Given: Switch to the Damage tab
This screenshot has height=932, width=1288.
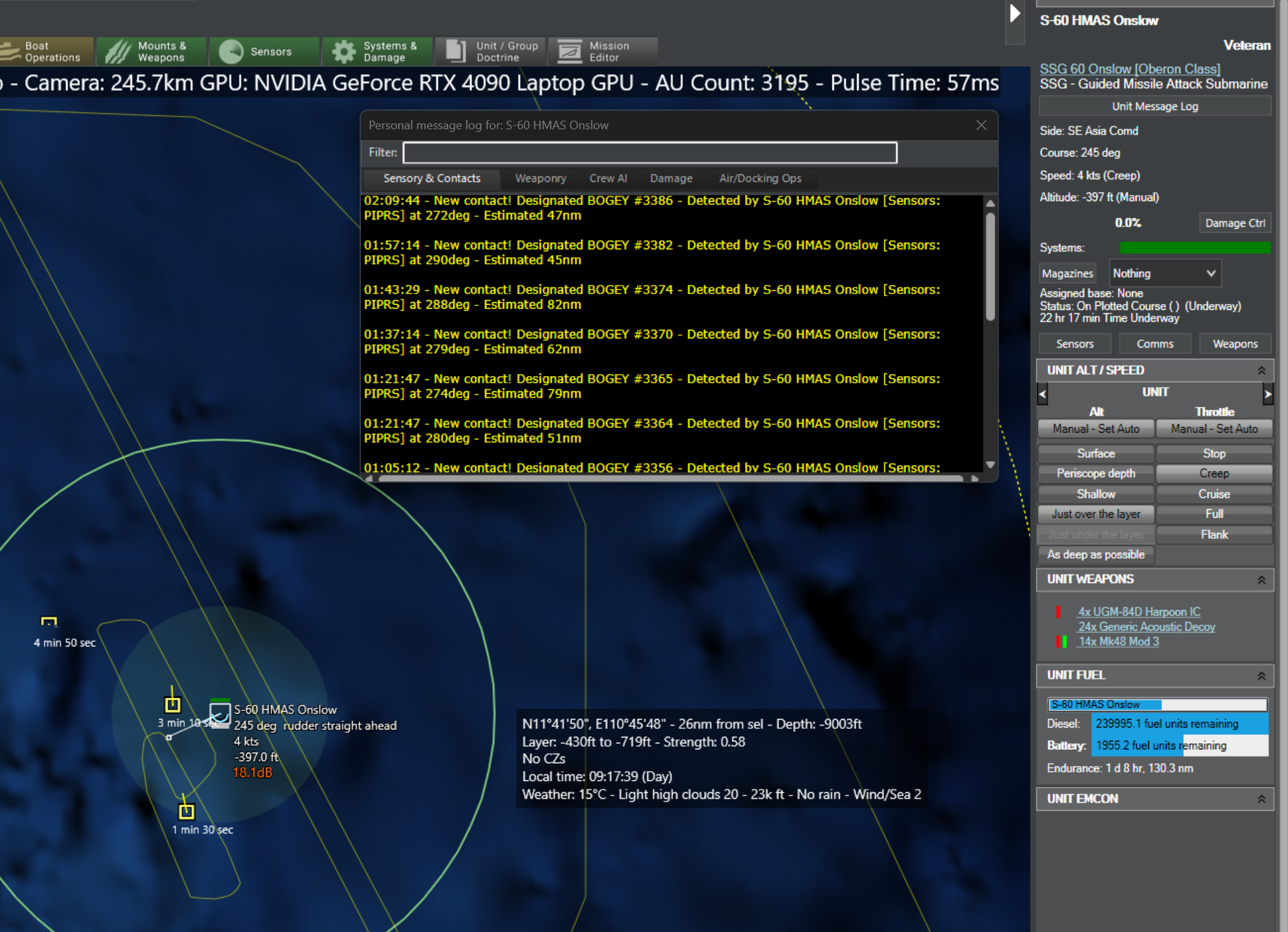Looking at the screenshot, I should point(671,178).
